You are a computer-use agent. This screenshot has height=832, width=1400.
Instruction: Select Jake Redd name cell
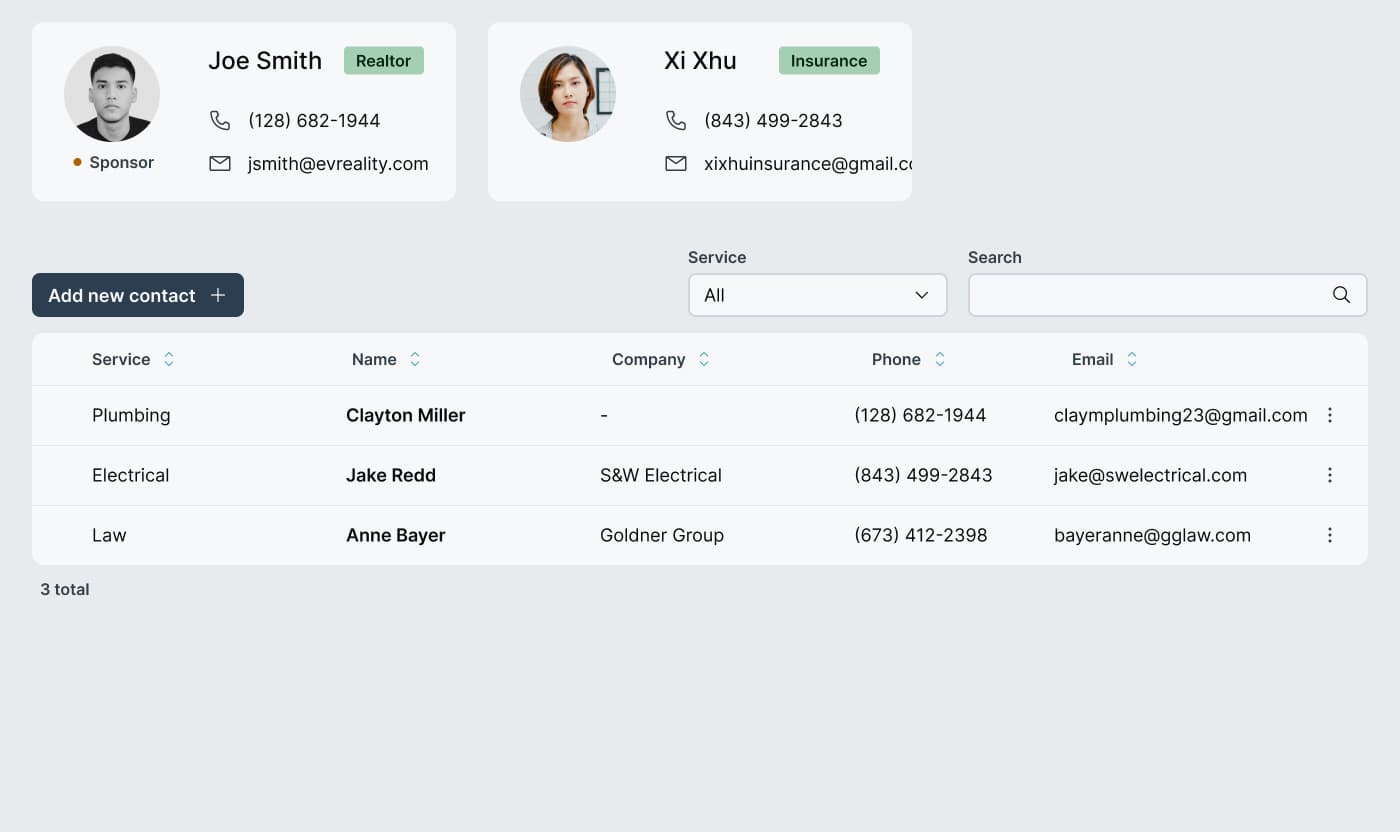pos(391,475)
